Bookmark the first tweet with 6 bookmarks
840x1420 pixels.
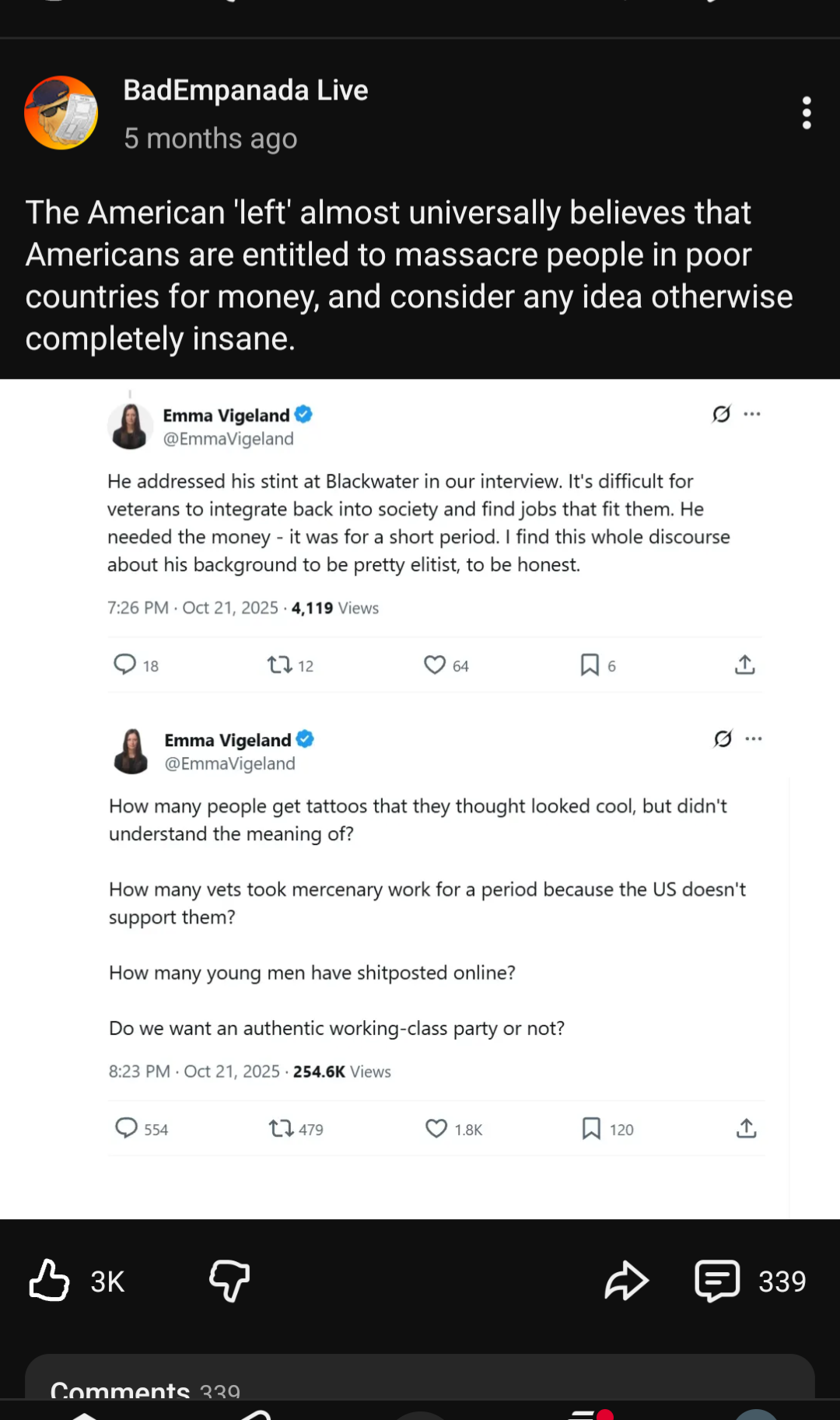590,664
